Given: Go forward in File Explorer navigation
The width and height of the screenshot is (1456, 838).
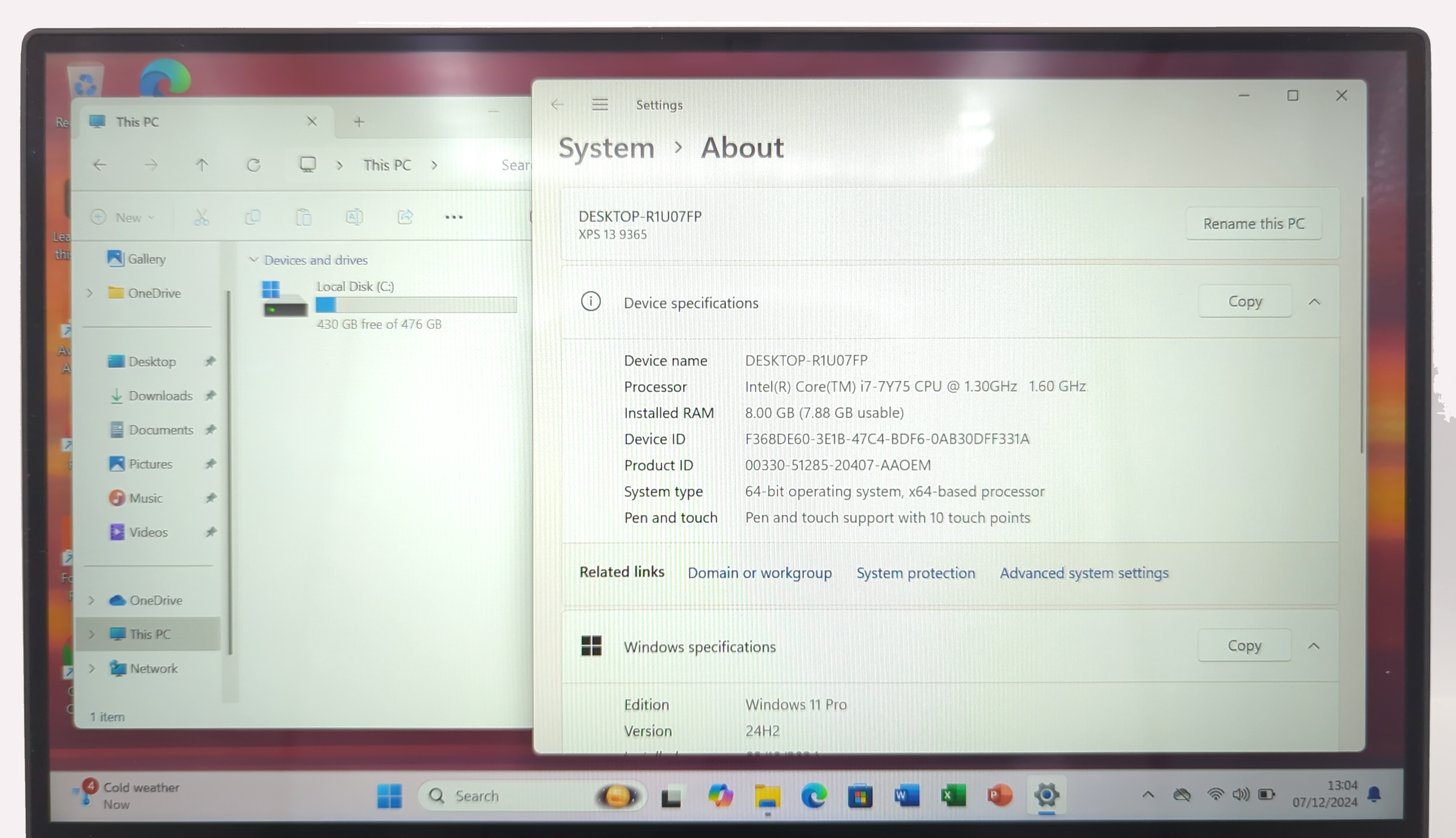Looking at the screenshot, I should click(x=151, y=165).
